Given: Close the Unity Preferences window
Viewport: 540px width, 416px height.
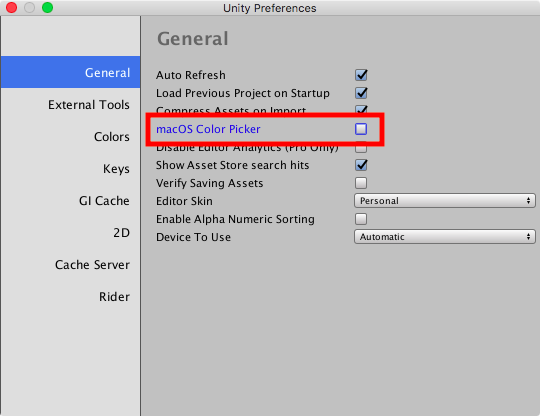Looking at the screenshot, I should pyautogui.click(x=11, y=8).
